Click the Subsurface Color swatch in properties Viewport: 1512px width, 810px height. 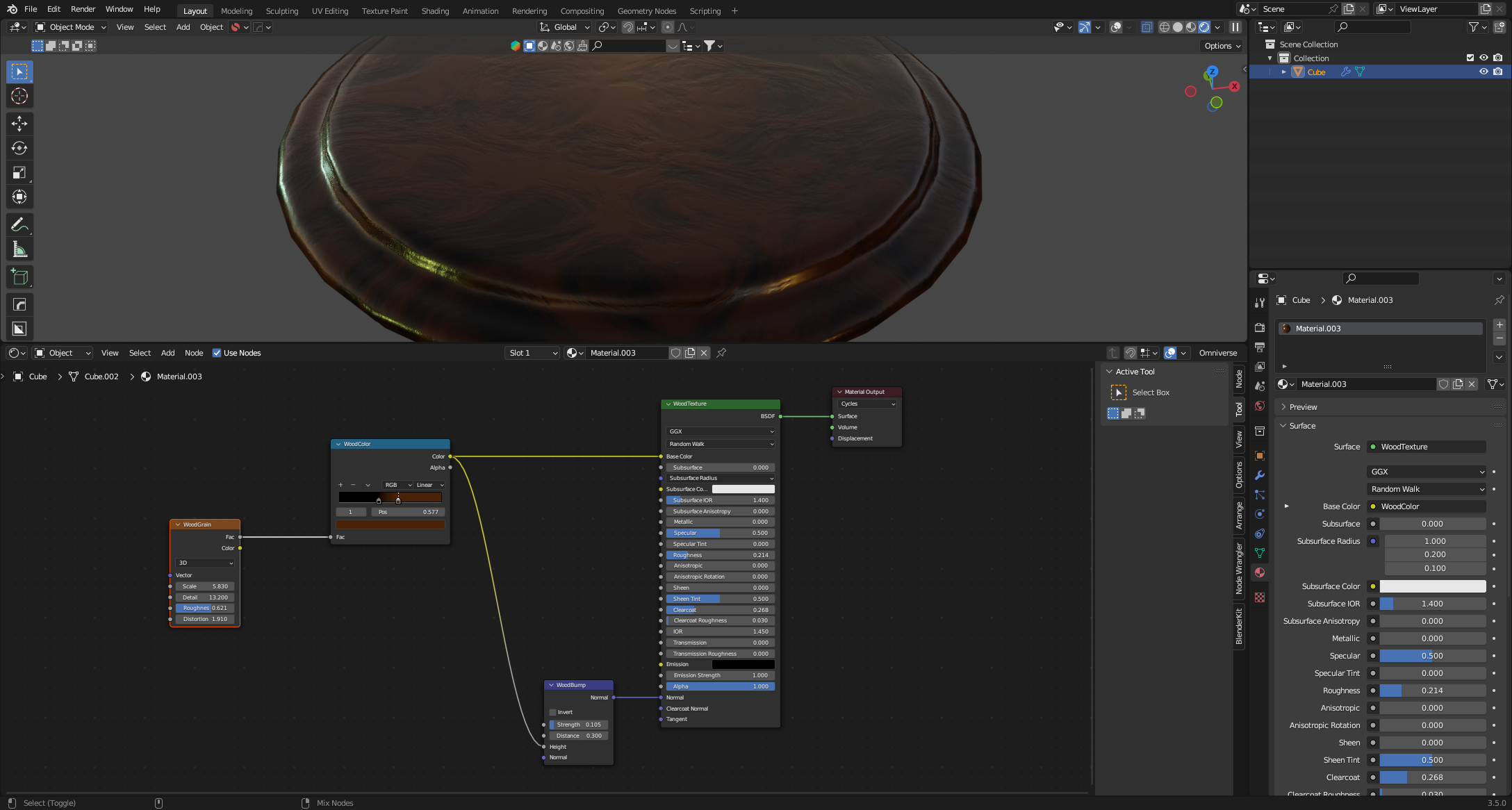tap(1433, 586)
